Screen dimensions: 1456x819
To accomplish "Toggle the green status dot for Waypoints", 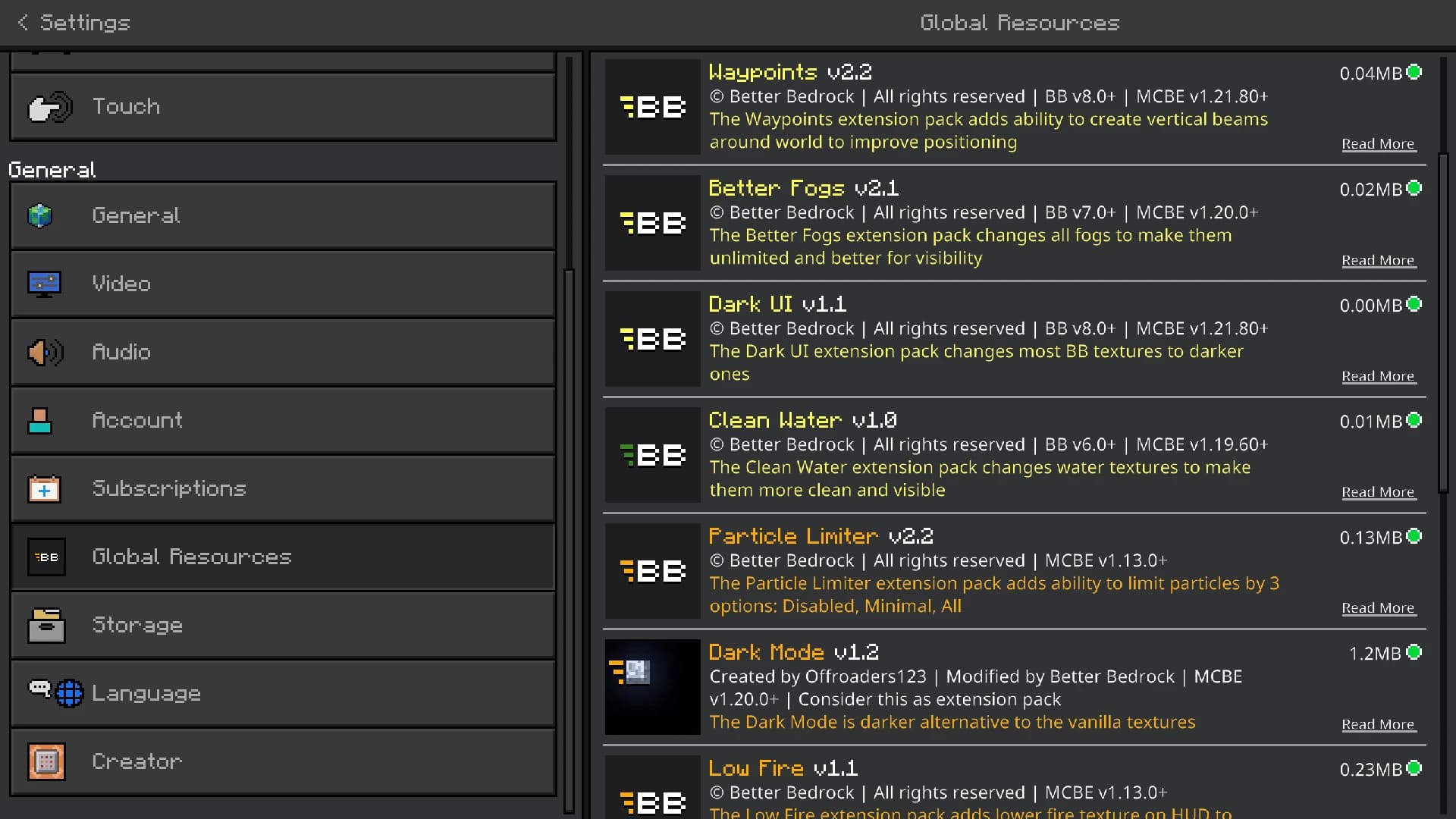I will coord(1414,72).
